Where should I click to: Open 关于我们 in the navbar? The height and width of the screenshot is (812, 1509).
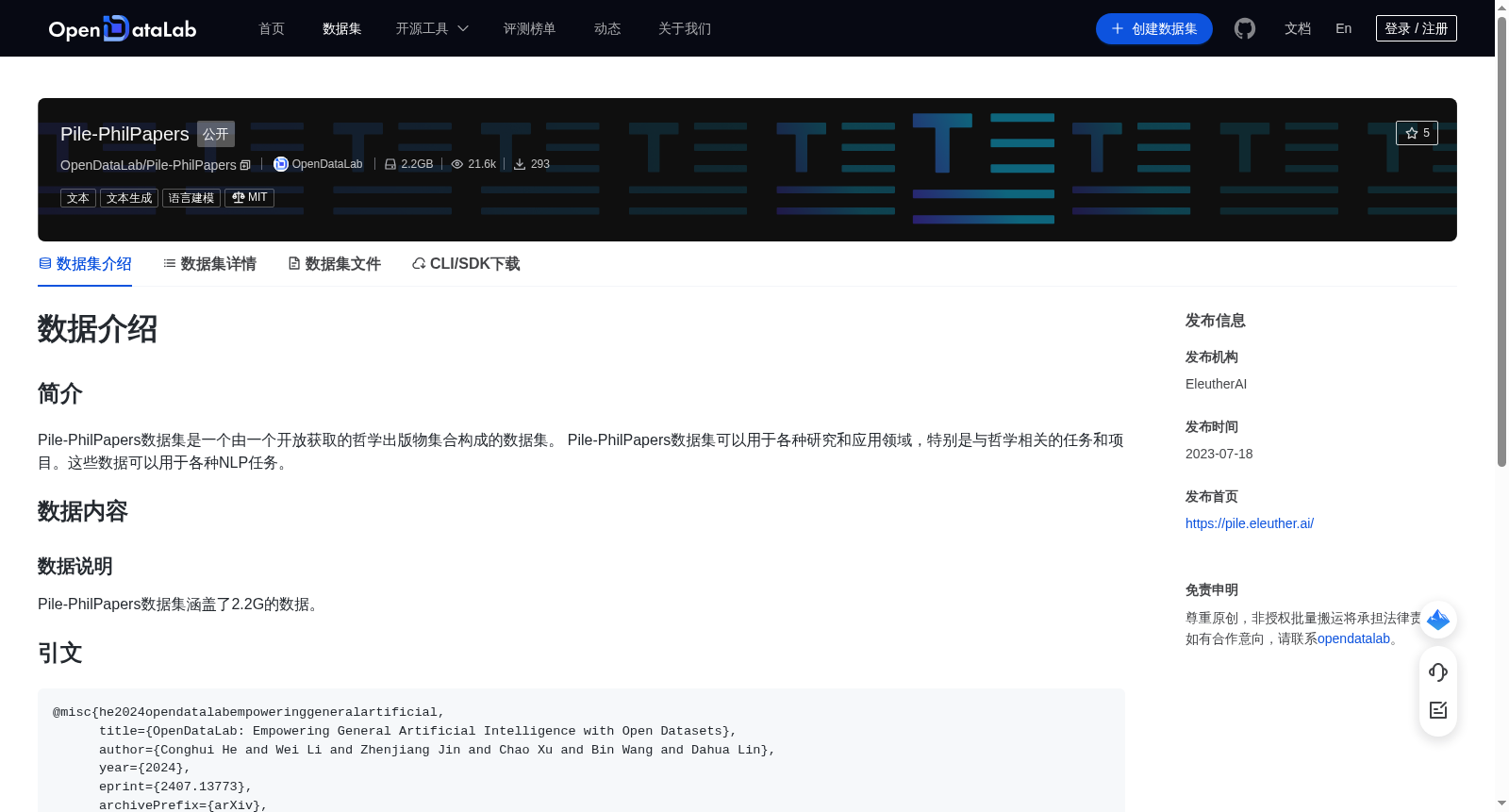coord(685,29)
